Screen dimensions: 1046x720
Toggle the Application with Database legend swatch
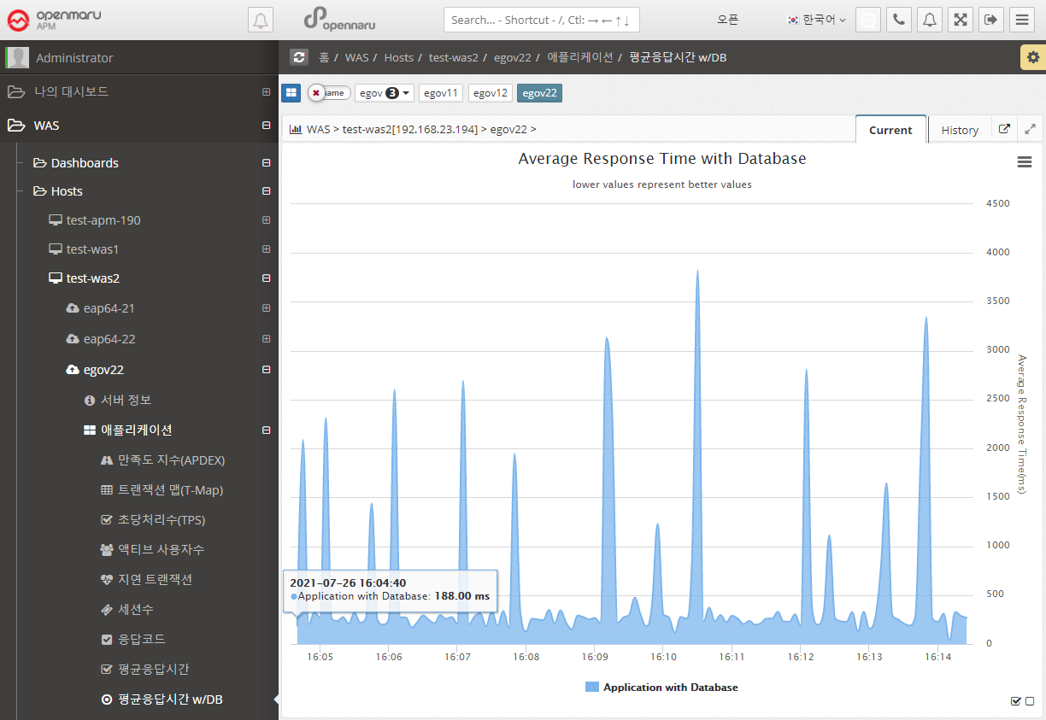coord(591,687)
